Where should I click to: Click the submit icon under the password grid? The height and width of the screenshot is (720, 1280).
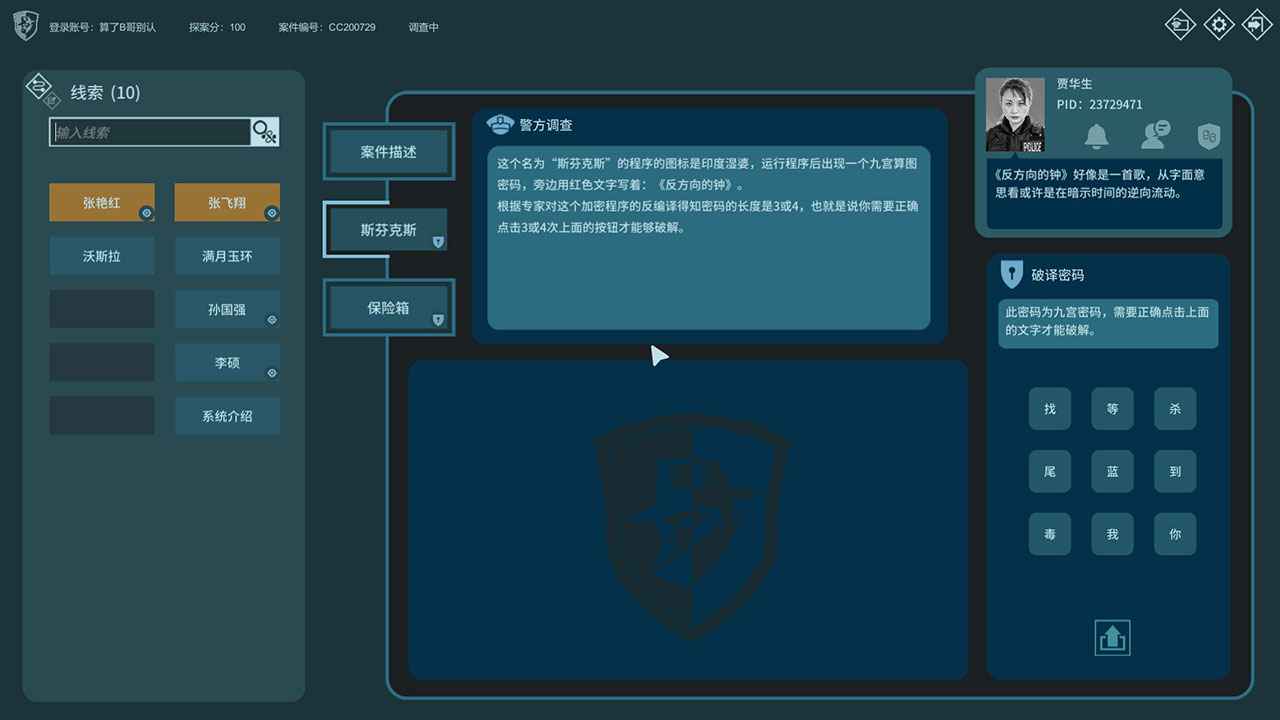(1111, 637)
